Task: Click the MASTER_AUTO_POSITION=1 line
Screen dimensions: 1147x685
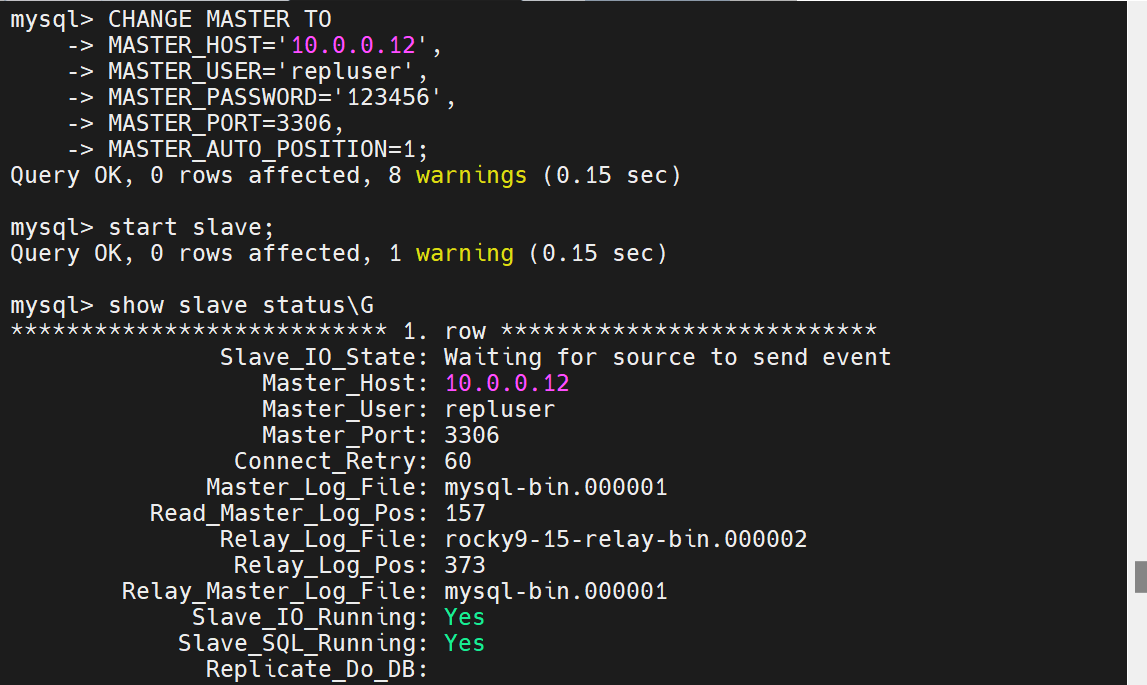Action: [x=268, y=149]
